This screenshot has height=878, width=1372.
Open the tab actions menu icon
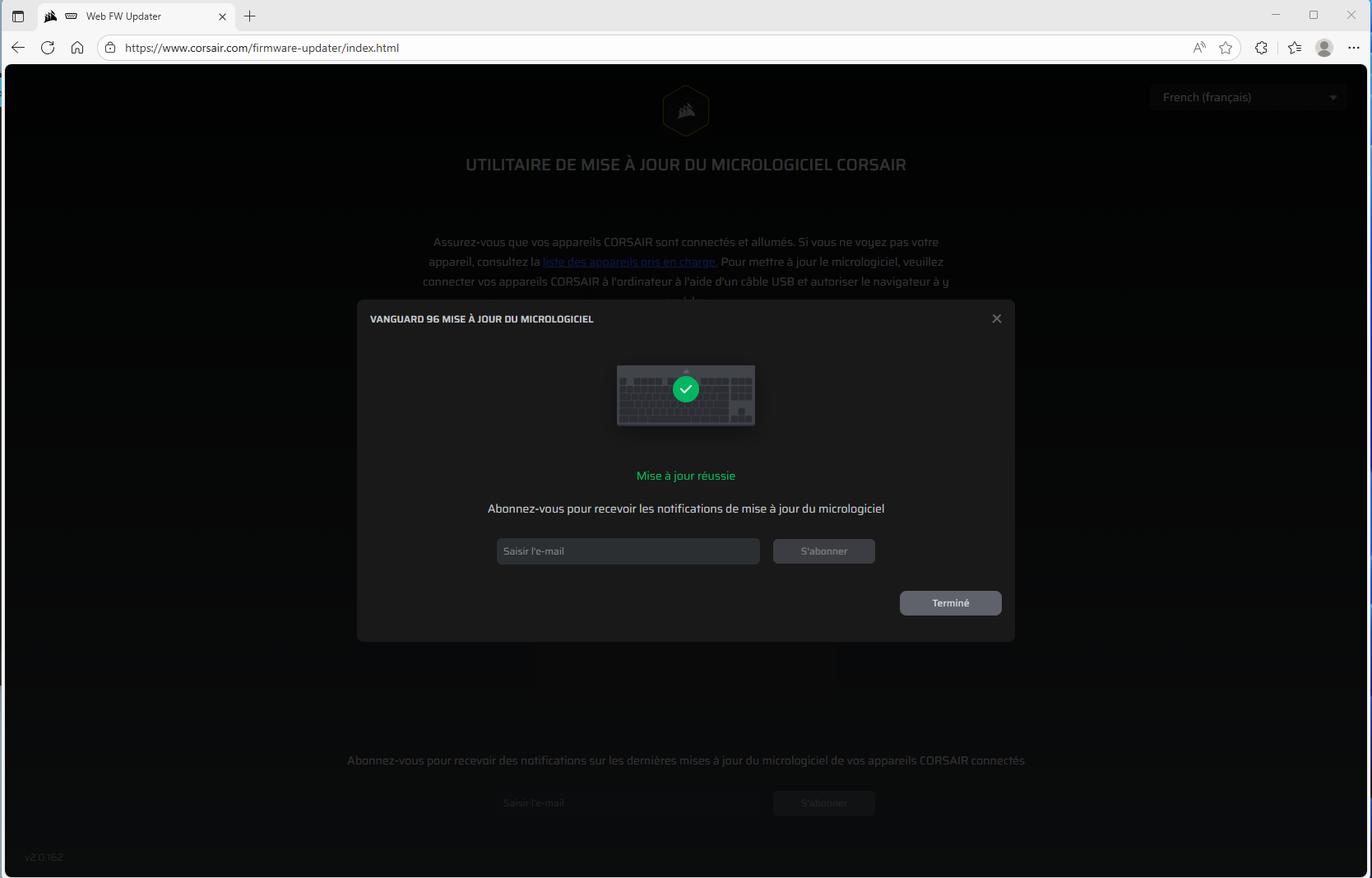(x=18, y=16)
